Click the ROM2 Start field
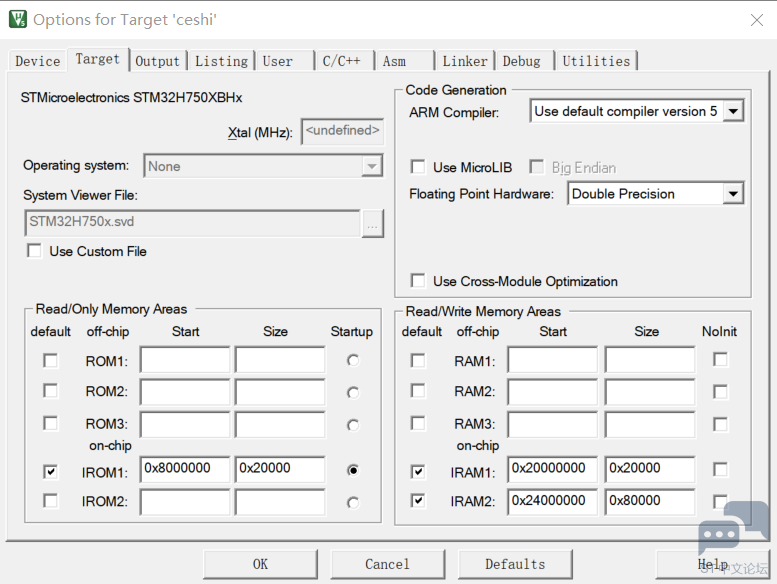This screenshot has width=777, height=584. click(x=185, y=392)
